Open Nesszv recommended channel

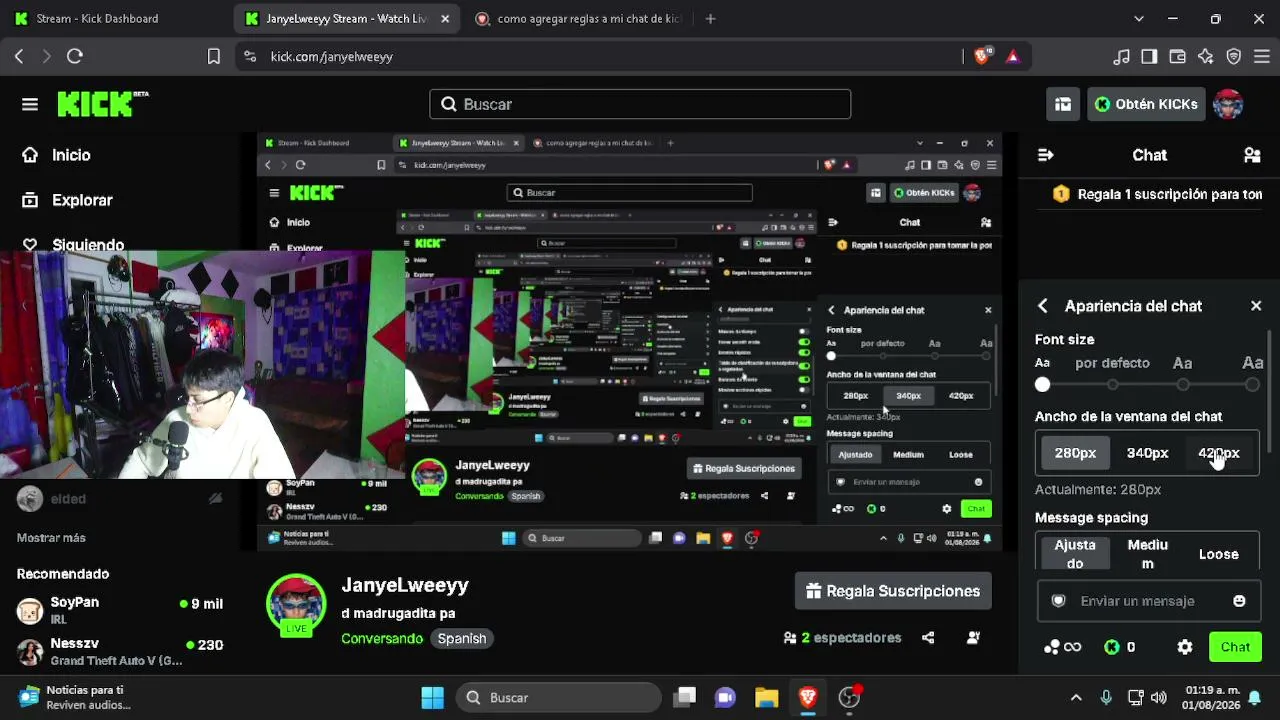[120, 652]
